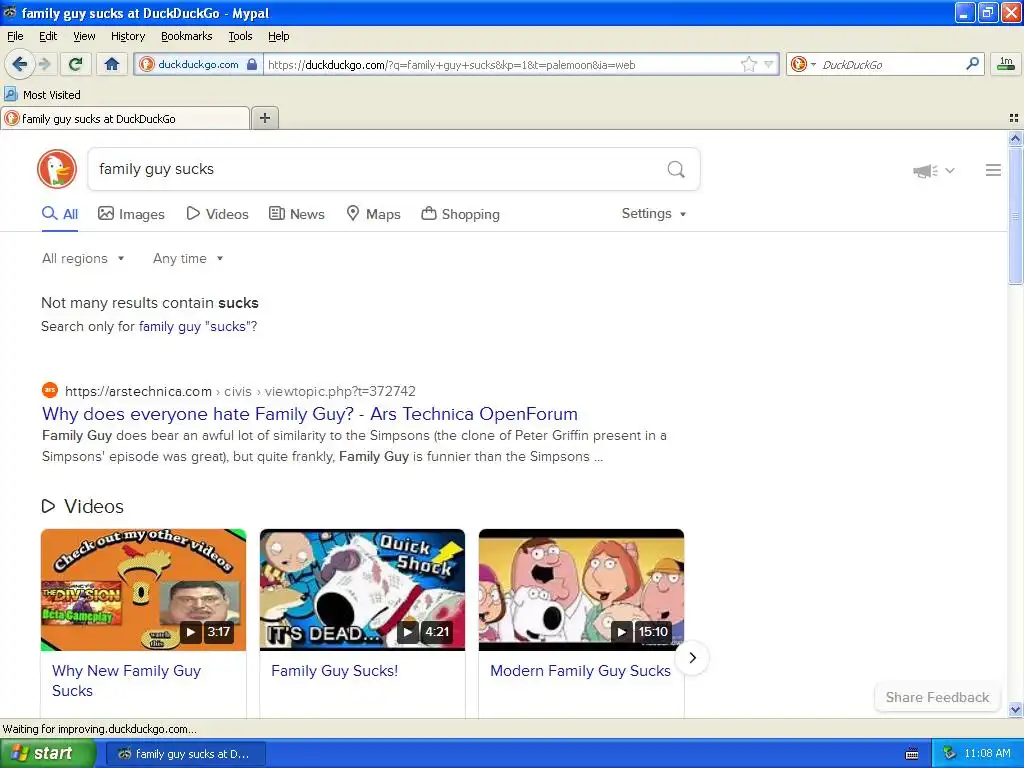Image resolution: width=1024 pixels, height=768 pixels.
Task: Open the Tools menu
Action: point(240,36)
